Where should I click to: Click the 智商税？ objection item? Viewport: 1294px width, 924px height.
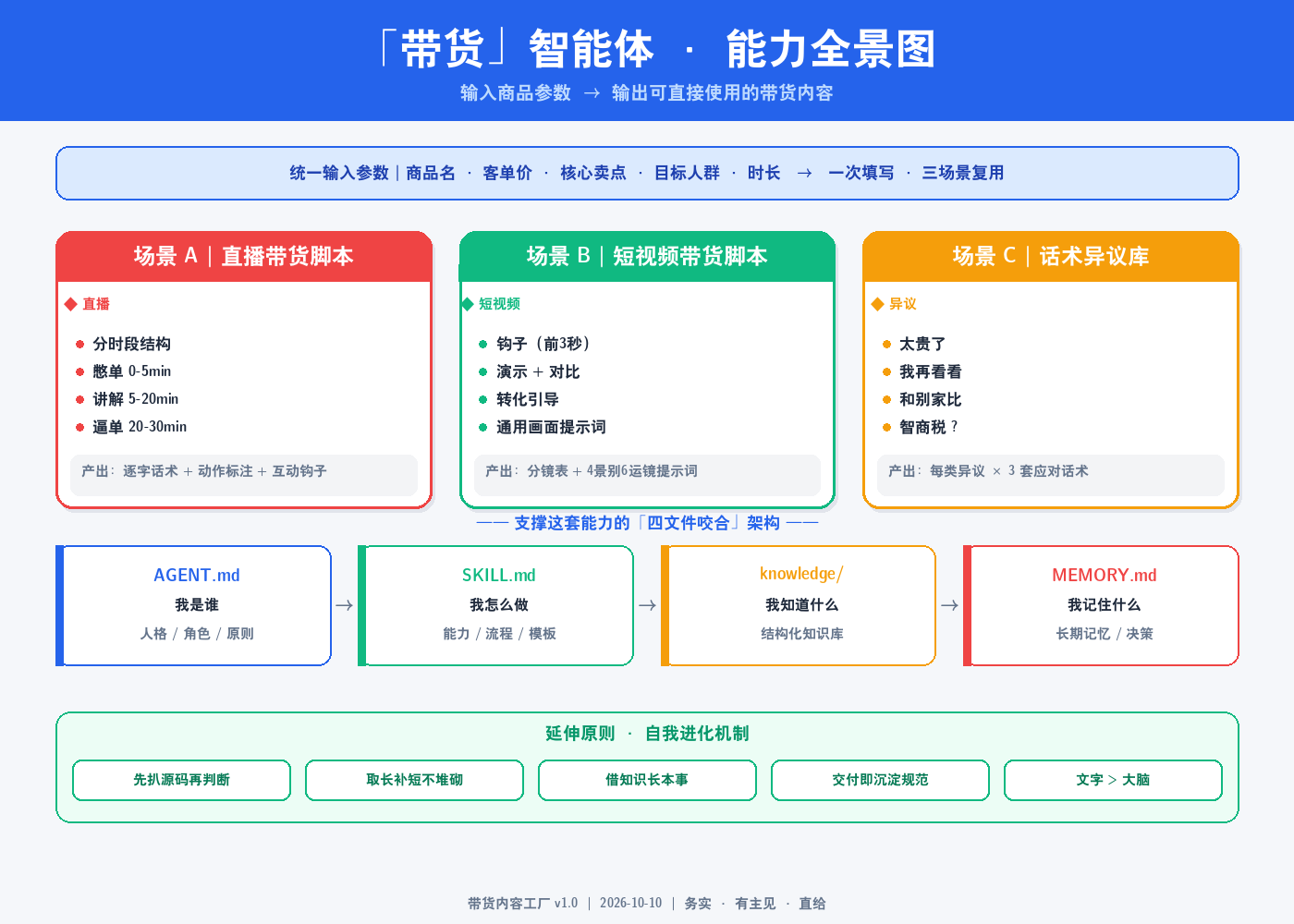coord(921,427)
